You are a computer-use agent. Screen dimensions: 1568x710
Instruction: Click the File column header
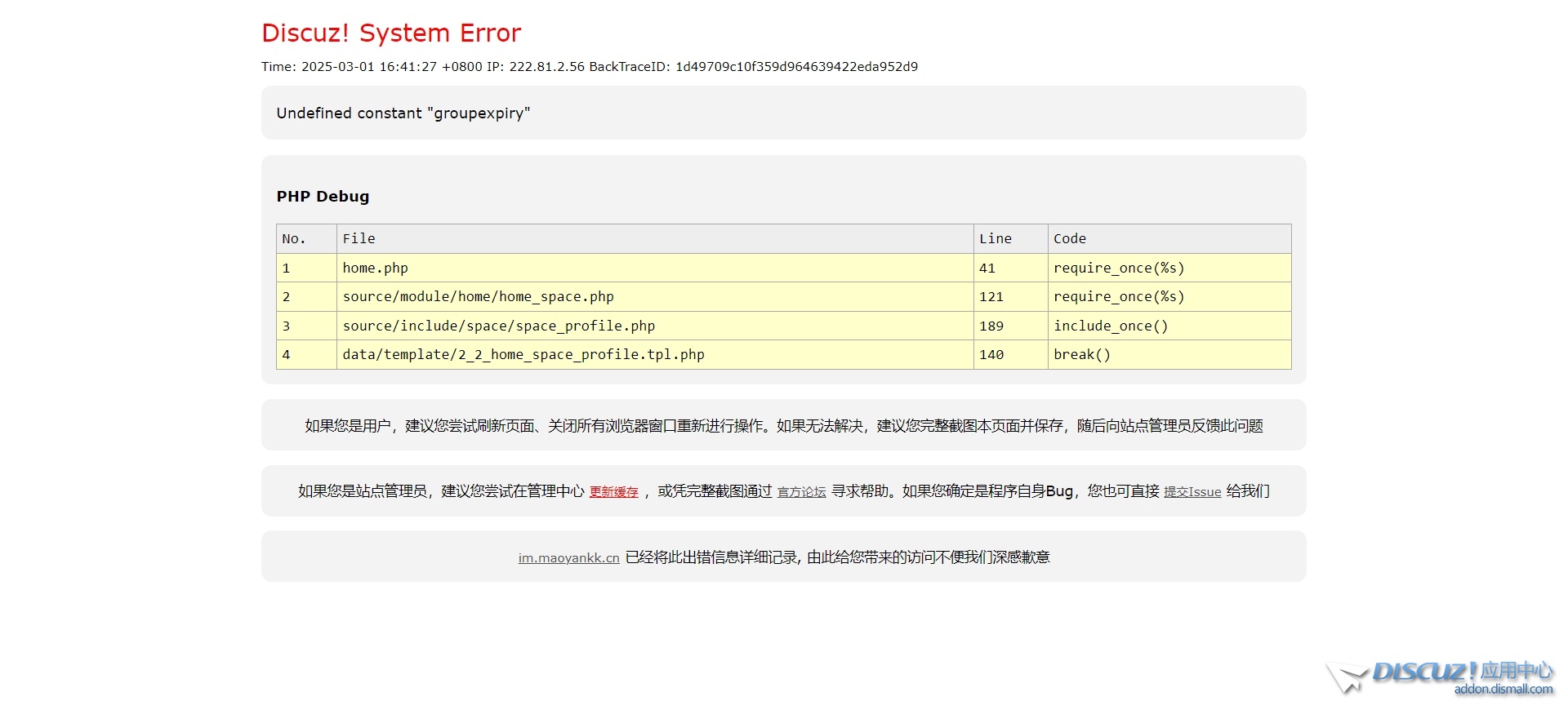pos(655,238)
